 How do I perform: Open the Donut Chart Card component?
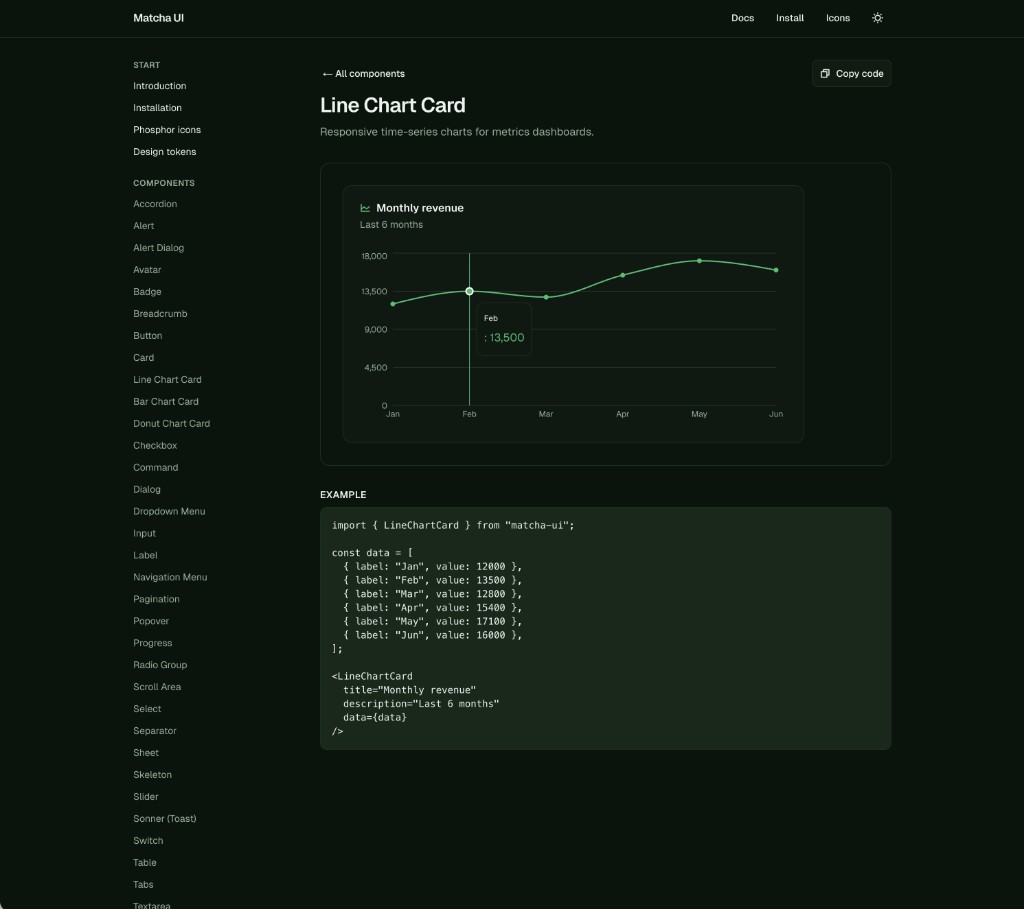point(171,423)
